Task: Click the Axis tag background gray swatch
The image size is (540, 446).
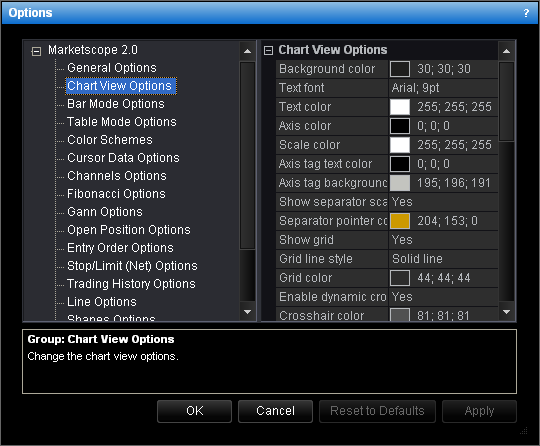Action: pyautogui.click(x=400, y=183)
